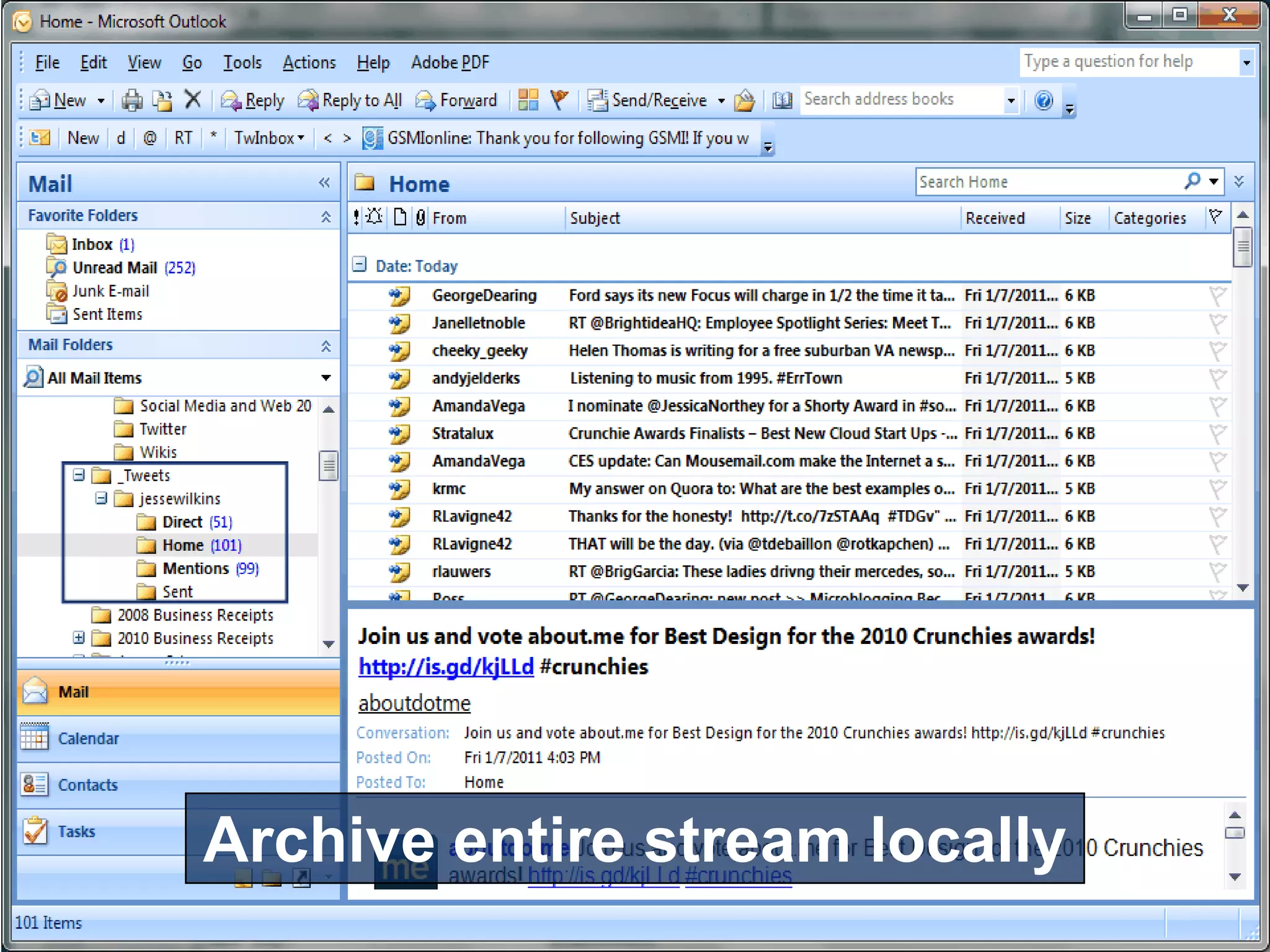Open the Twitter folder
The height and width of the screenshot is (952, 1270).
click(x=151, y=429)
